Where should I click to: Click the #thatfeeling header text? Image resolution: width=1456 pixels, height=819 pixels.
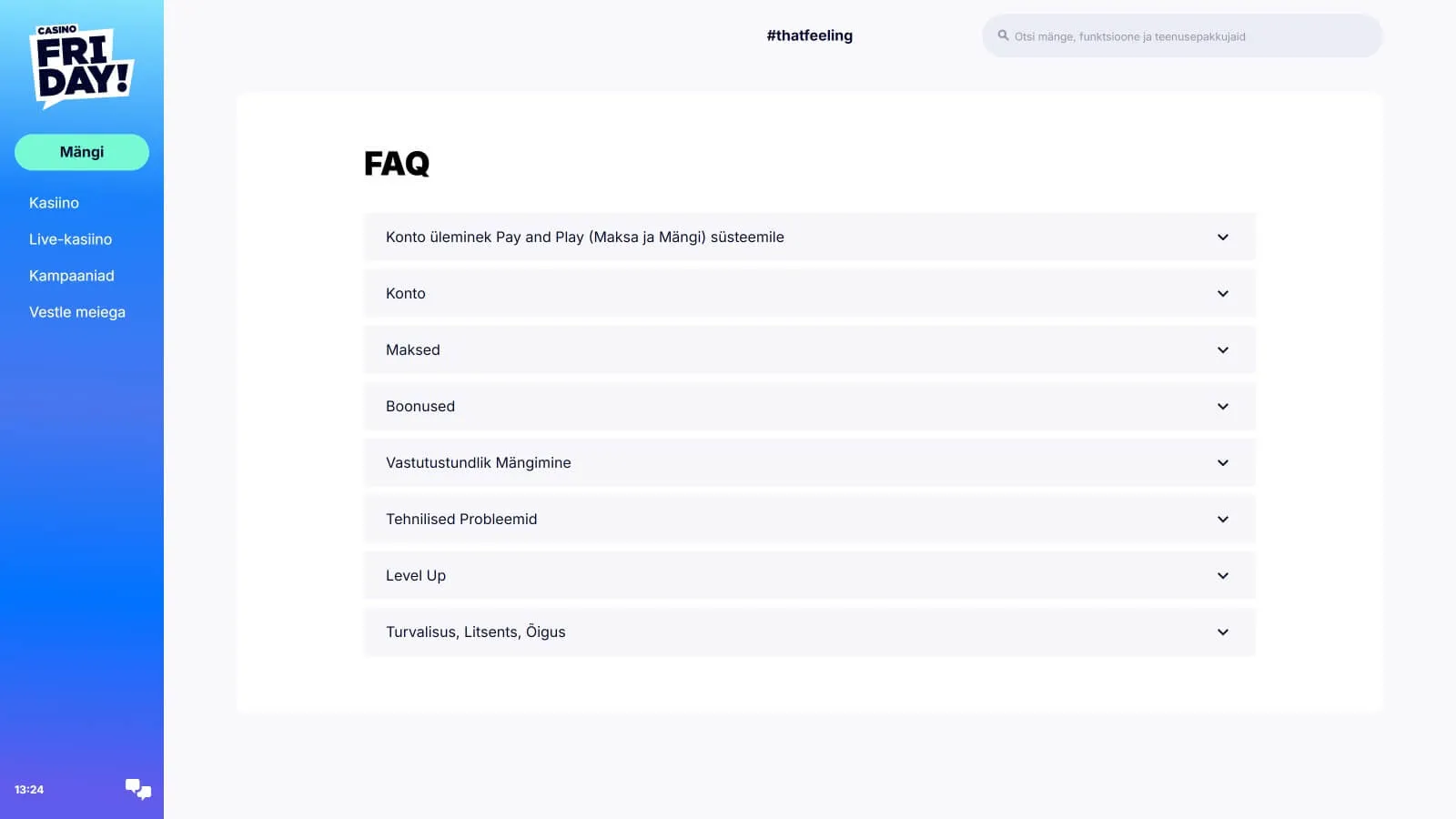(809, 35)
